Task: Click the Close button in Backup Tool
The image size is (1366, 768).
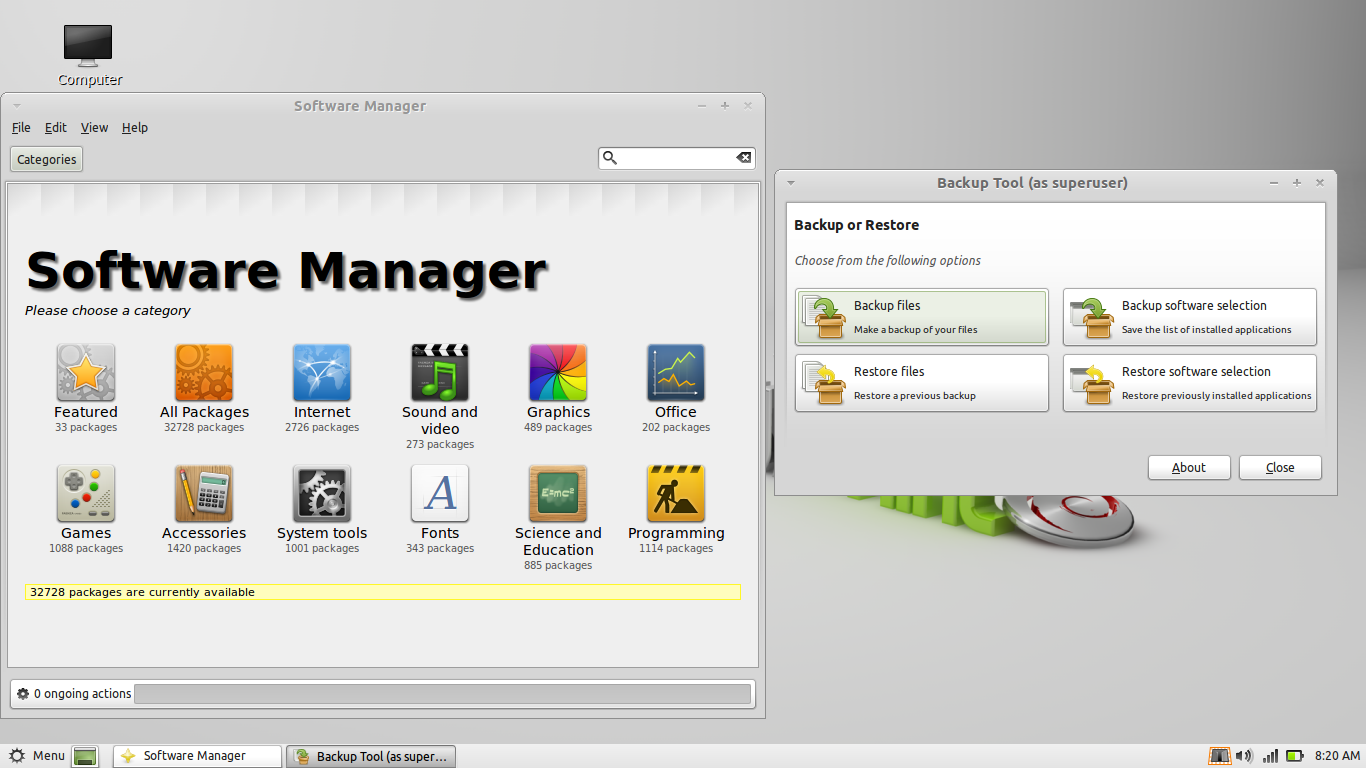Action: pyautogui.click(x=1280, y=467)
